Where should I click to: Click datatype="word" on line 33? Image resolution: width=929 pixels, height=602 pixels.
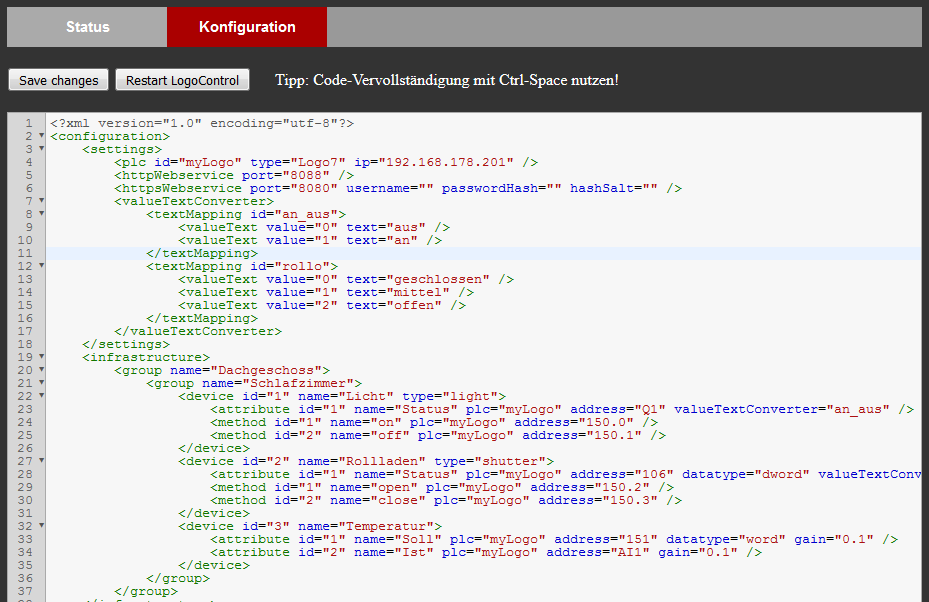tap(726, 540)
